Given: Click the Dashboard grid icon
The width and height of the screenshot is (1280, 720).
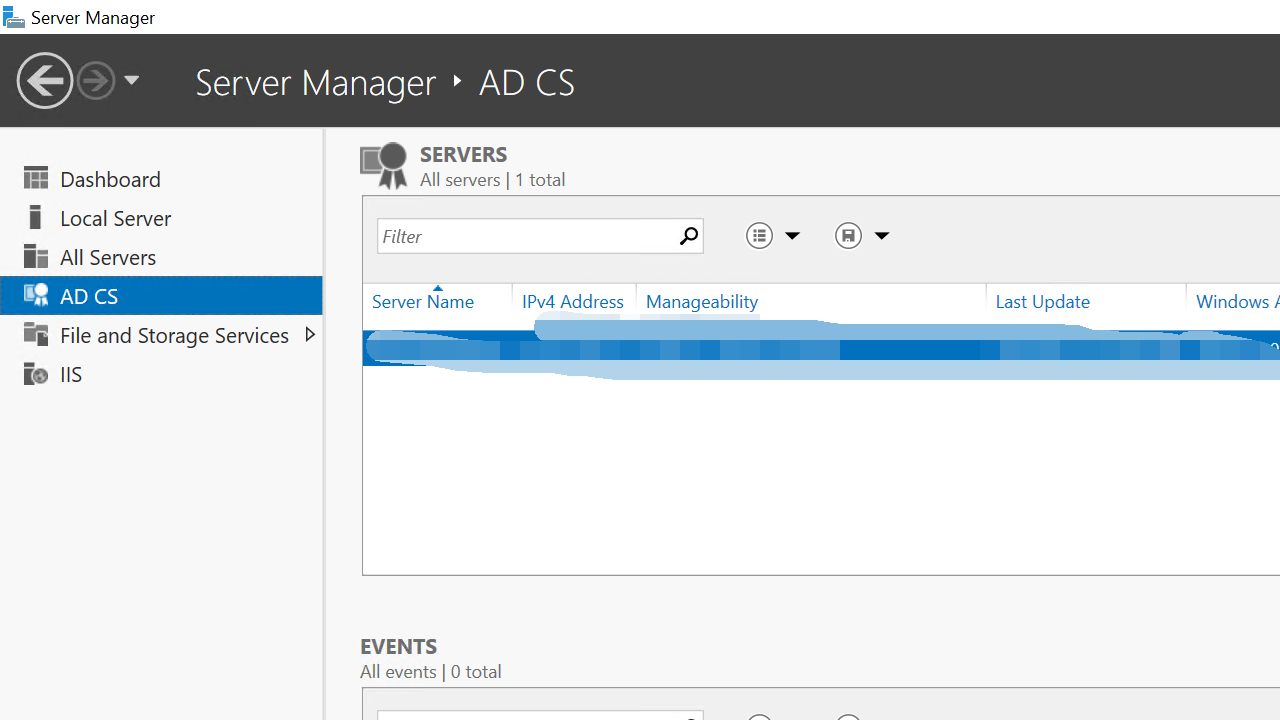Looking at the screenshot, I should point(36,178).
